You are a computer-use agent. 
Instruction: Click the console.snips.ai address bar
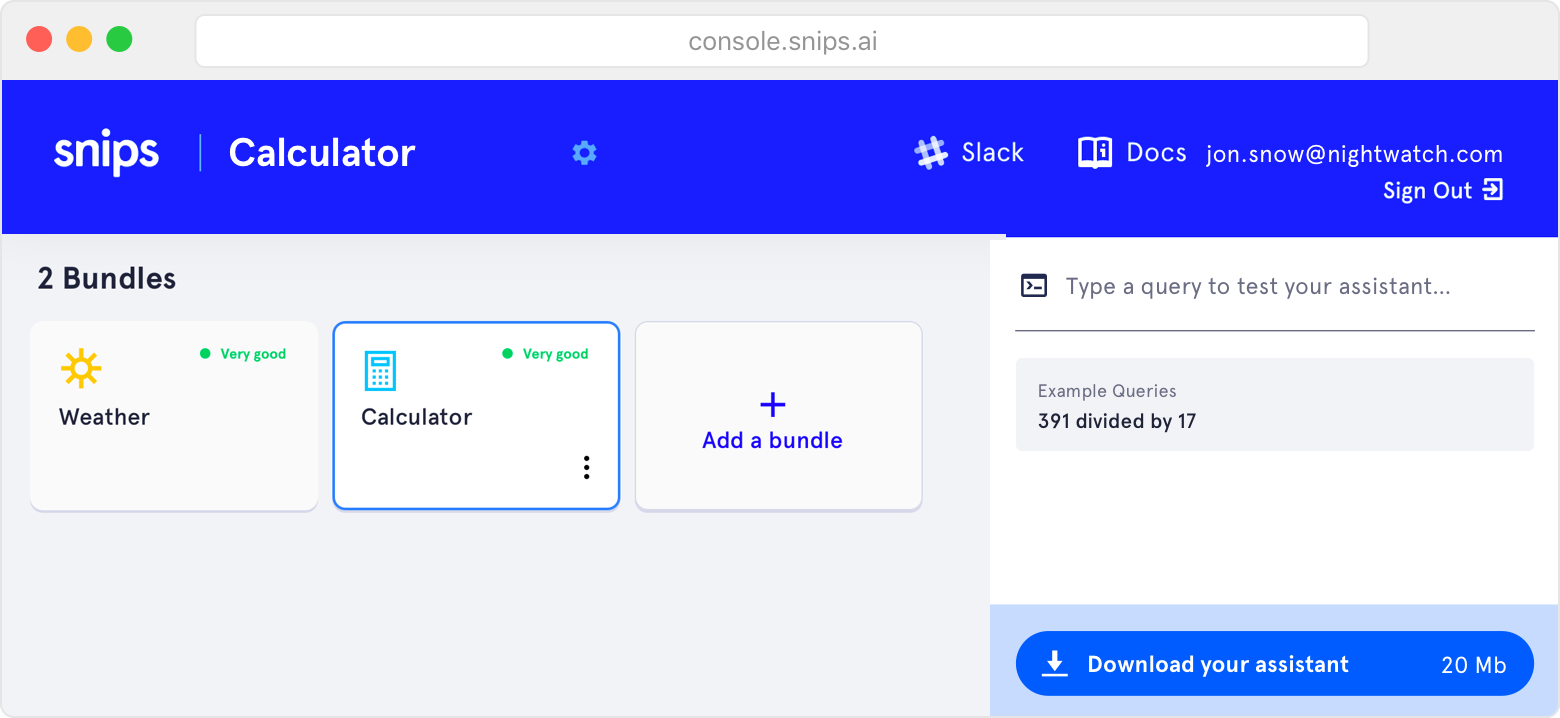[x=782, y=41]
